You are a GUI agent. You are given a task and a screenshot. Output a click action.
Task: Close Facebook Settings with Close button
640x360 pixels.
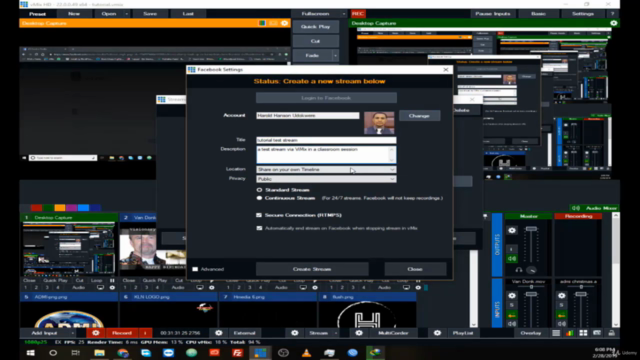point(415,269)
